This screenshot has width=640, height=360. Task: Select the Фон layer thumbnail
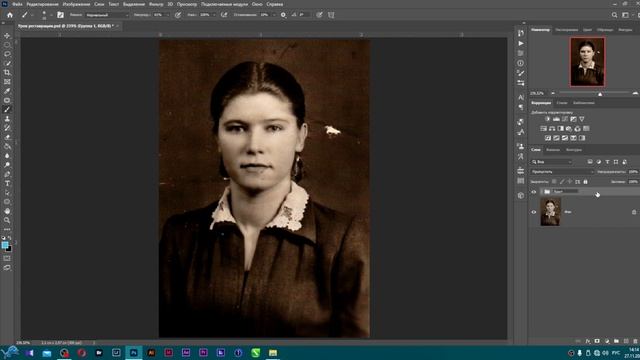pos(550,212)
